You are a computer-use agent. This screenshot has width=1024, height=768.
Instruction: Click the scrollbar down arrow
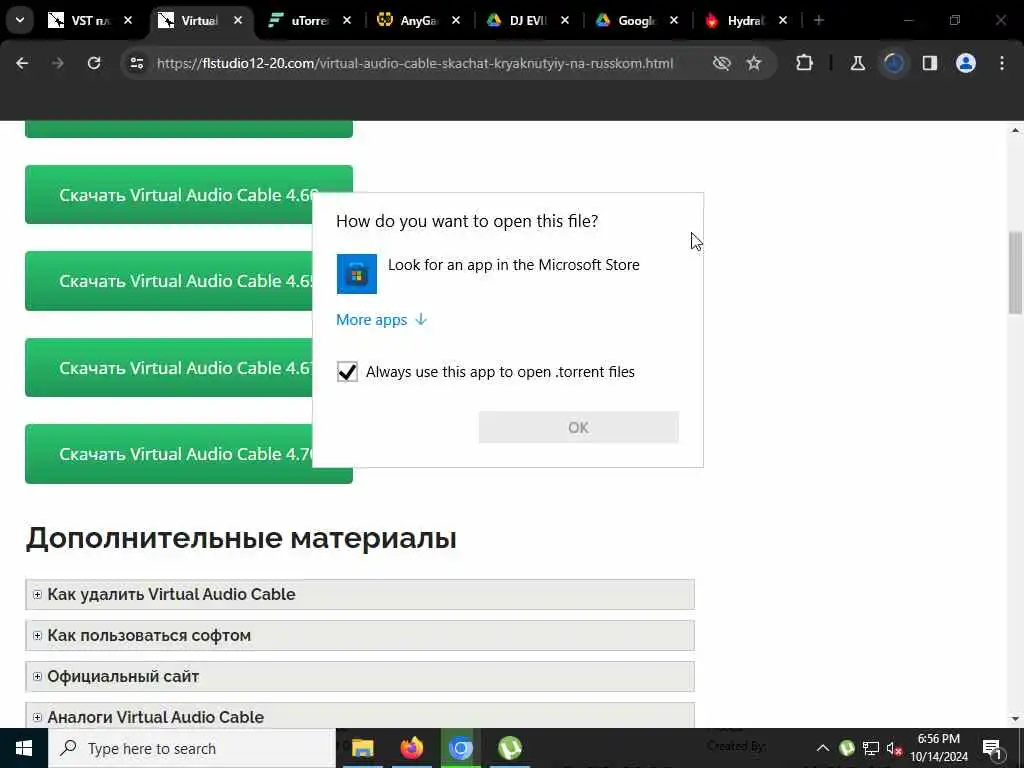coord(1015,718)
